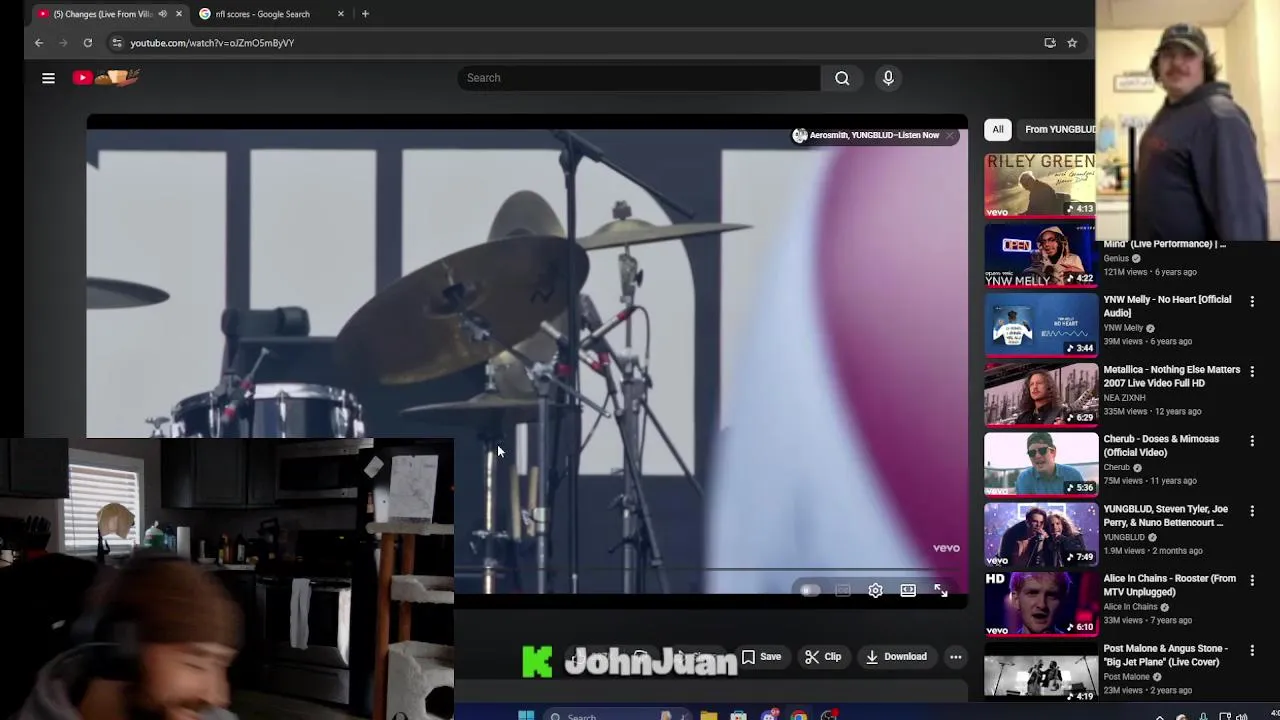
Task: Open title Metallica - Nothing Else Matters
Action: point(1172,376)
